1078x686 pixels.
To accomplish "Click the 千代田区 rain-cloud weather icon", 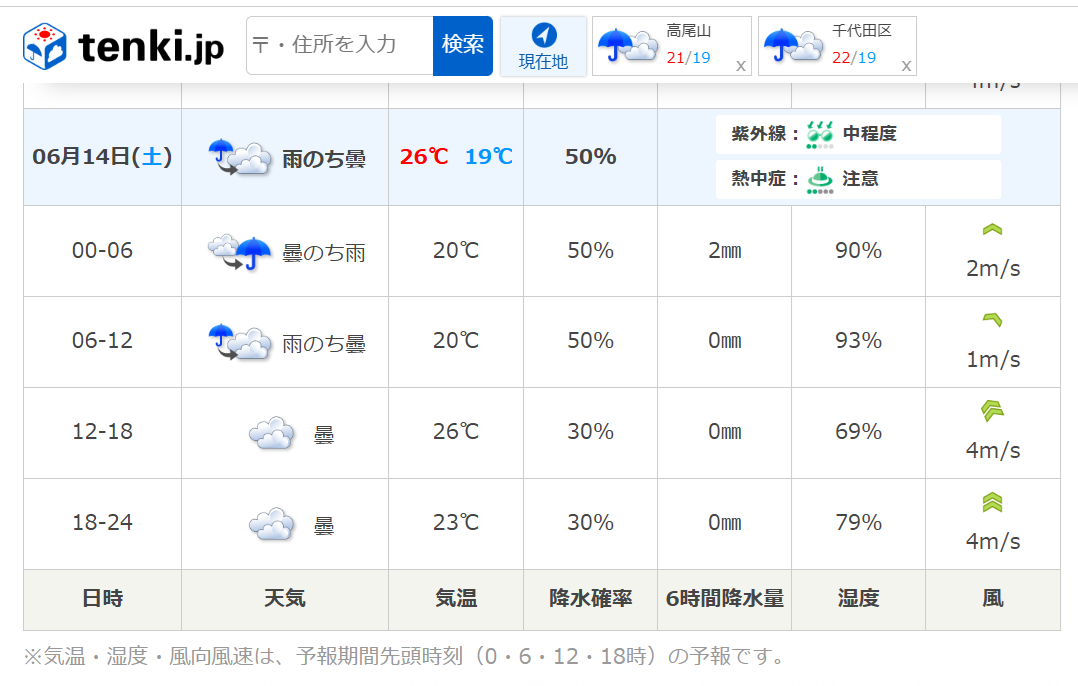I will (793, 45).
